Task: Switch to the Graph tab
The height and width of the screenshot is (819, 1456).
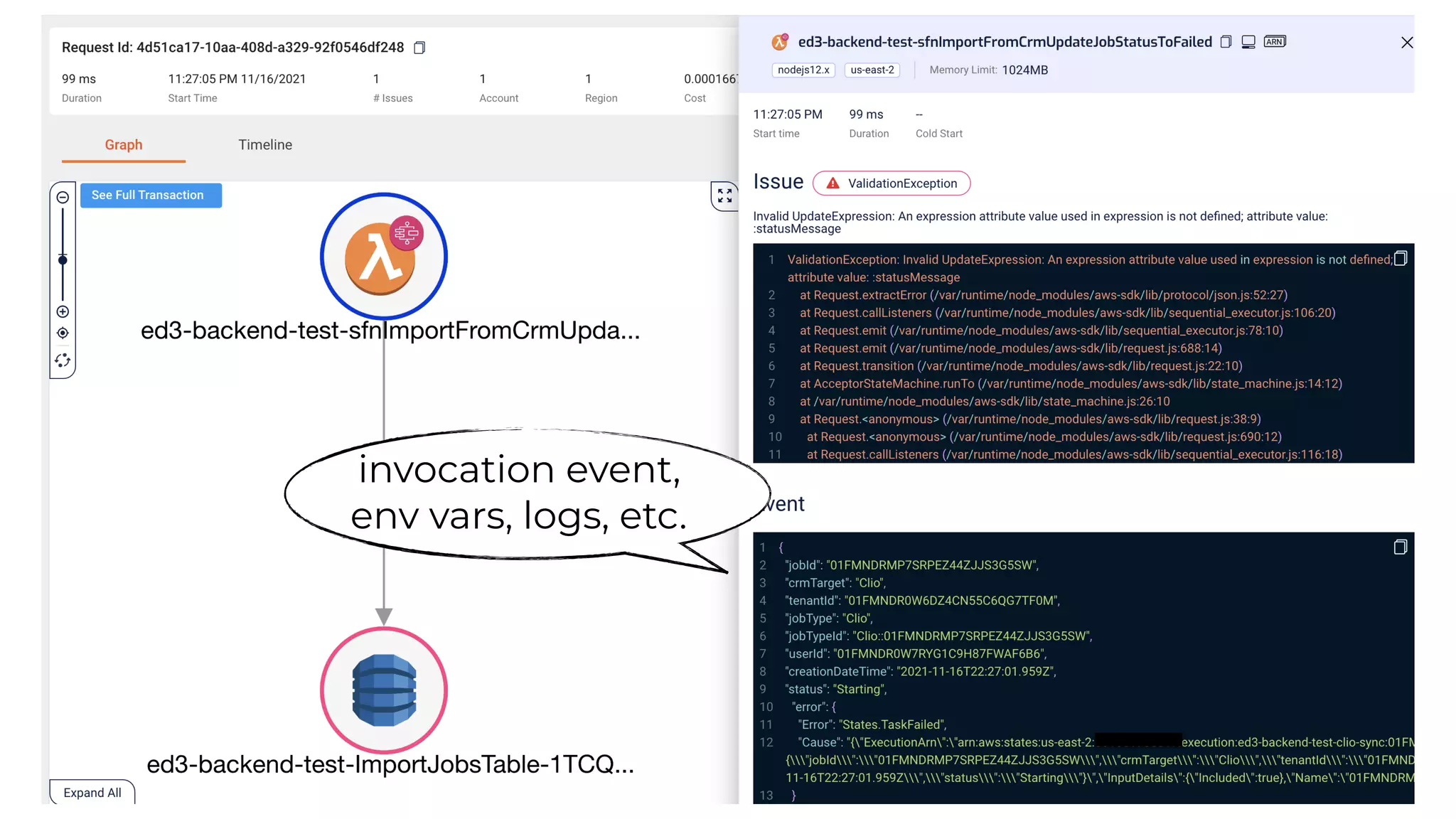Action: 124,145
